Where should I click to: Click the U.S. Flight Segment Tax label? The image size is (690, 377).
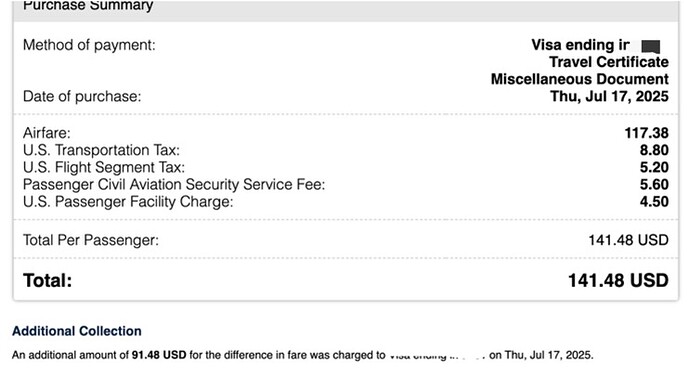[x=104, y=167]
